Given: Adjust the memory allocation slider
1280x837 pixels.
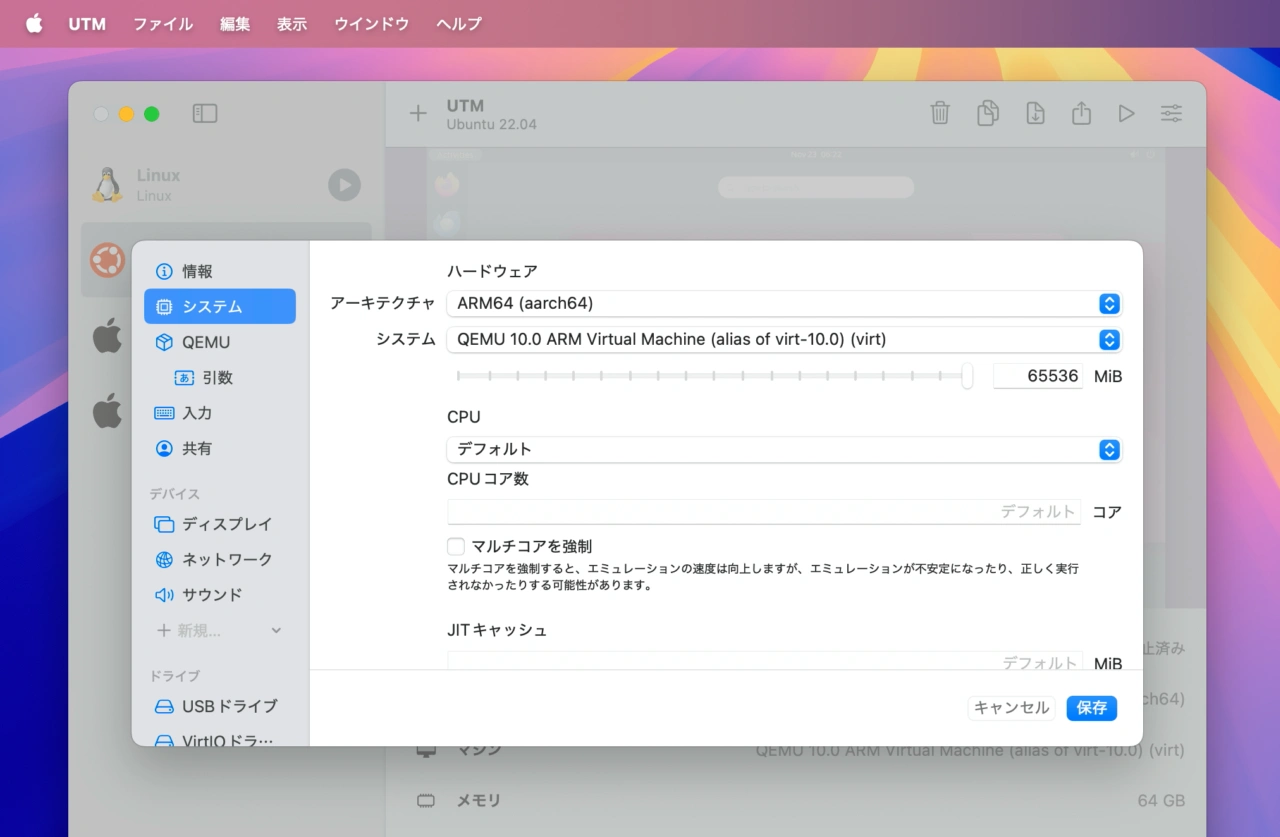Looking at the screenshot, I should [x=966, y=376].
